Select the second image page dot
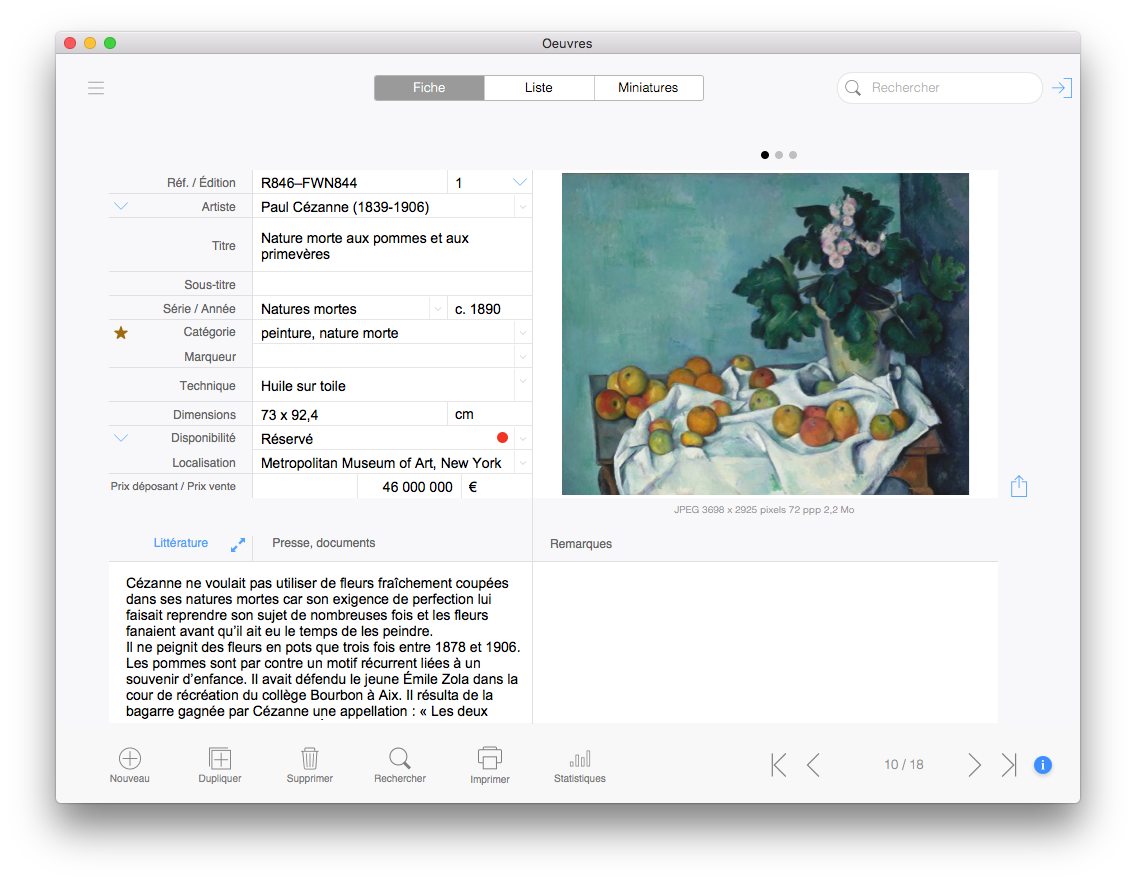The image size is (1136, 883). [x=779, y=155]
